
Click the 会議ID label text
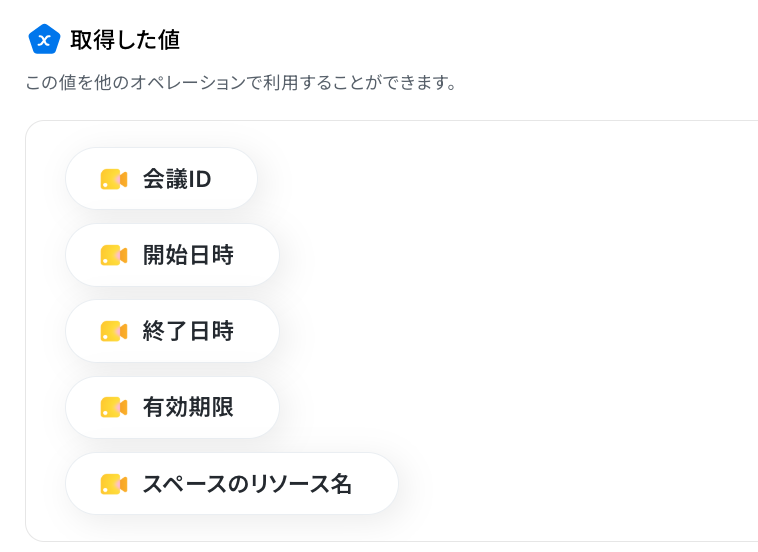click(x=177, y=179)
